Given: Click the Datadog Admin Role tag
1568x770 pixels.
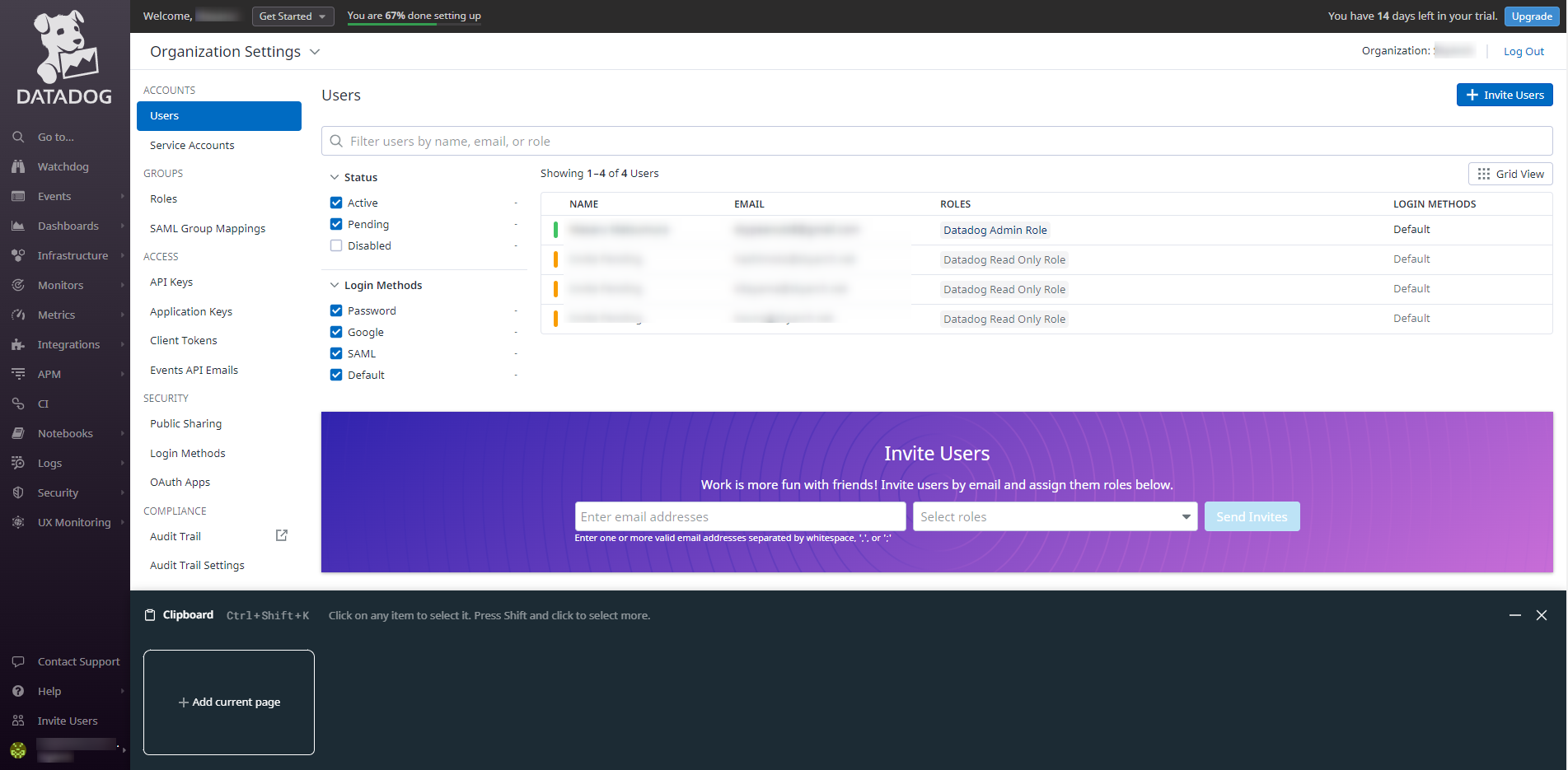Looking at the screenshot, I should tap(995, 230).
